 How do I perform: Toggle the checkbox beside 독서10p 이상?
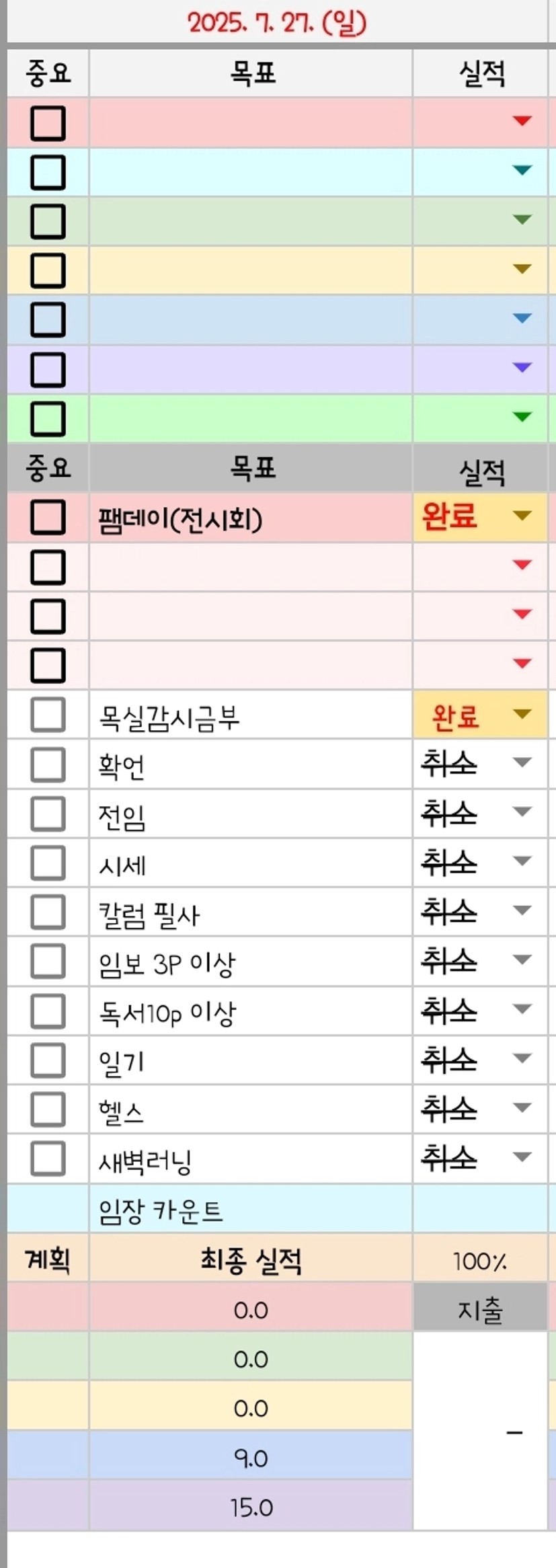pyautogui.click(x=48, y=1011)
